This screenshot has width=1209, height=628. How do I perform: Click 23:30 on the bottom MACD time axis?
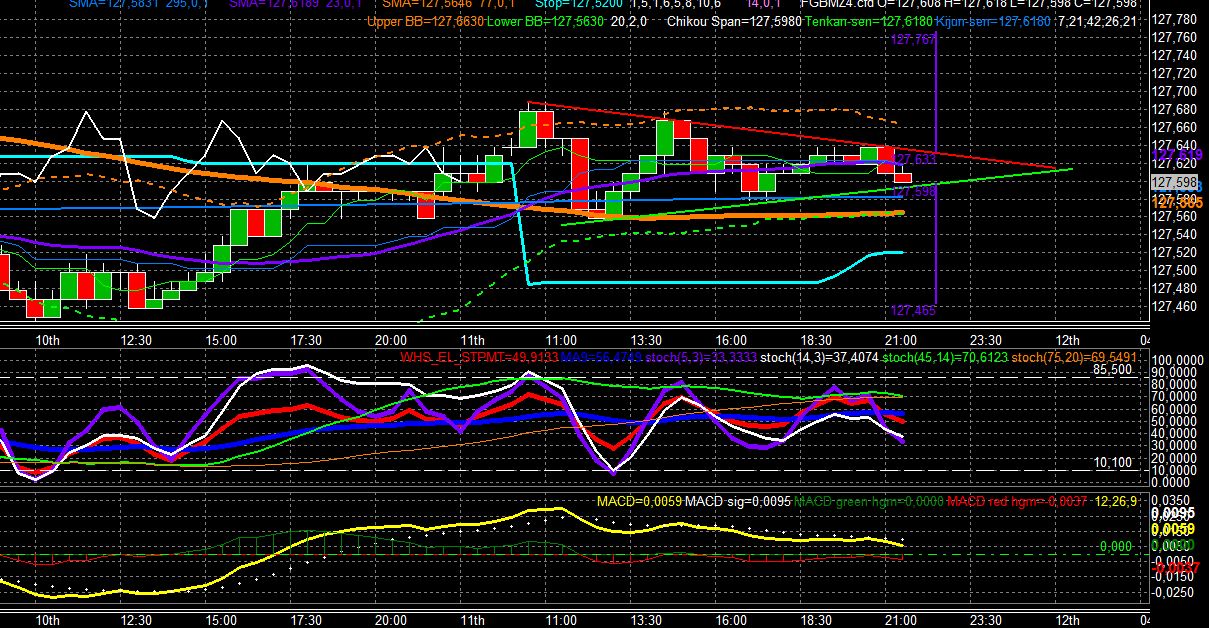point(987,620)
